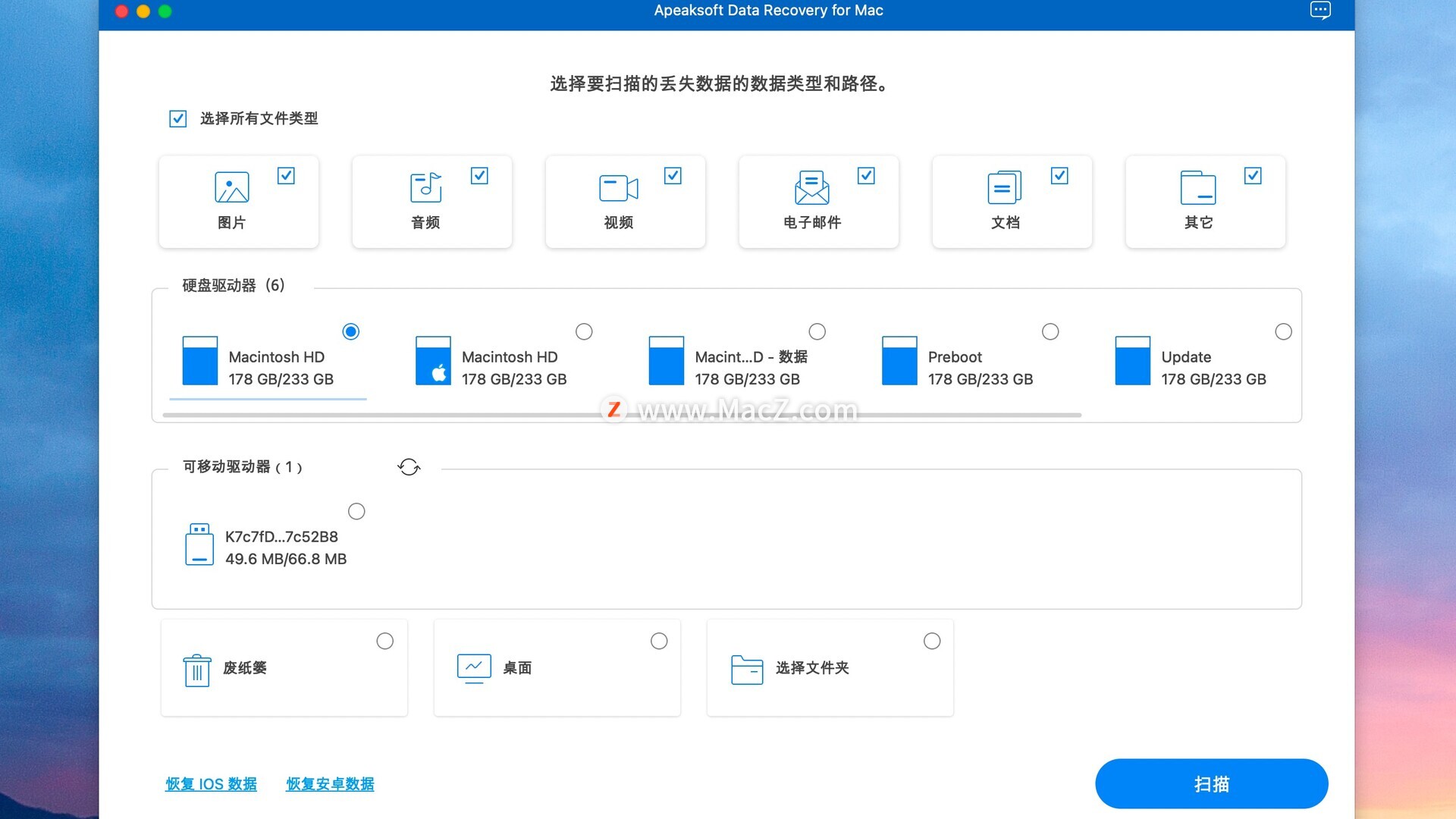Click the document (文档) file icon

pos(1005,187)
